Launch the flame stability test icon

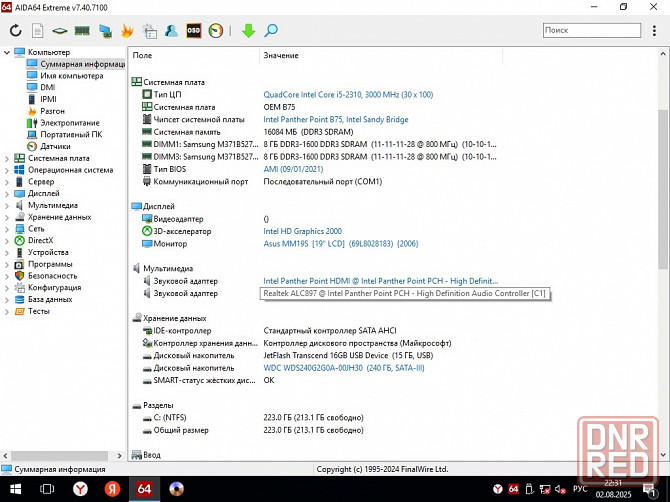pos(127,30)
